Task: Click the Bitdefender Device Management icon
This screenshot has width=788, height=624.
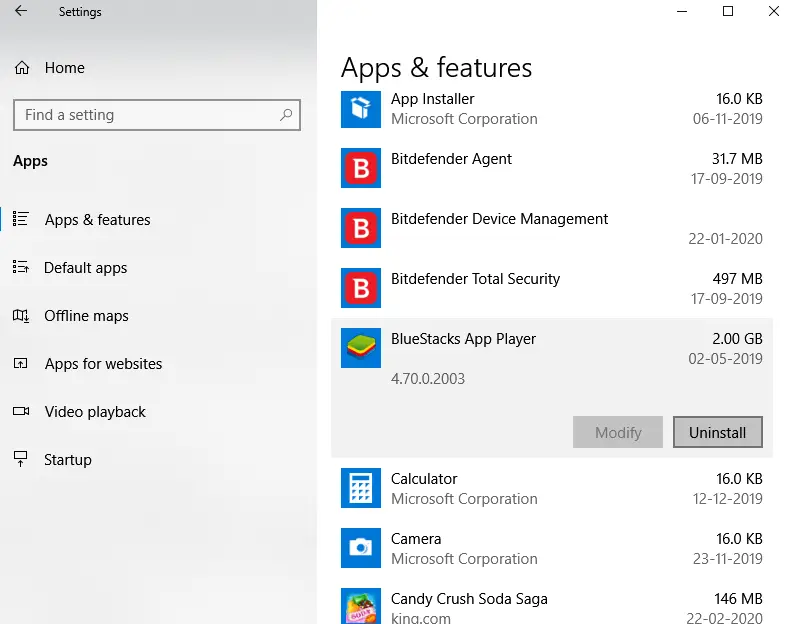Action: coord(361,228)
